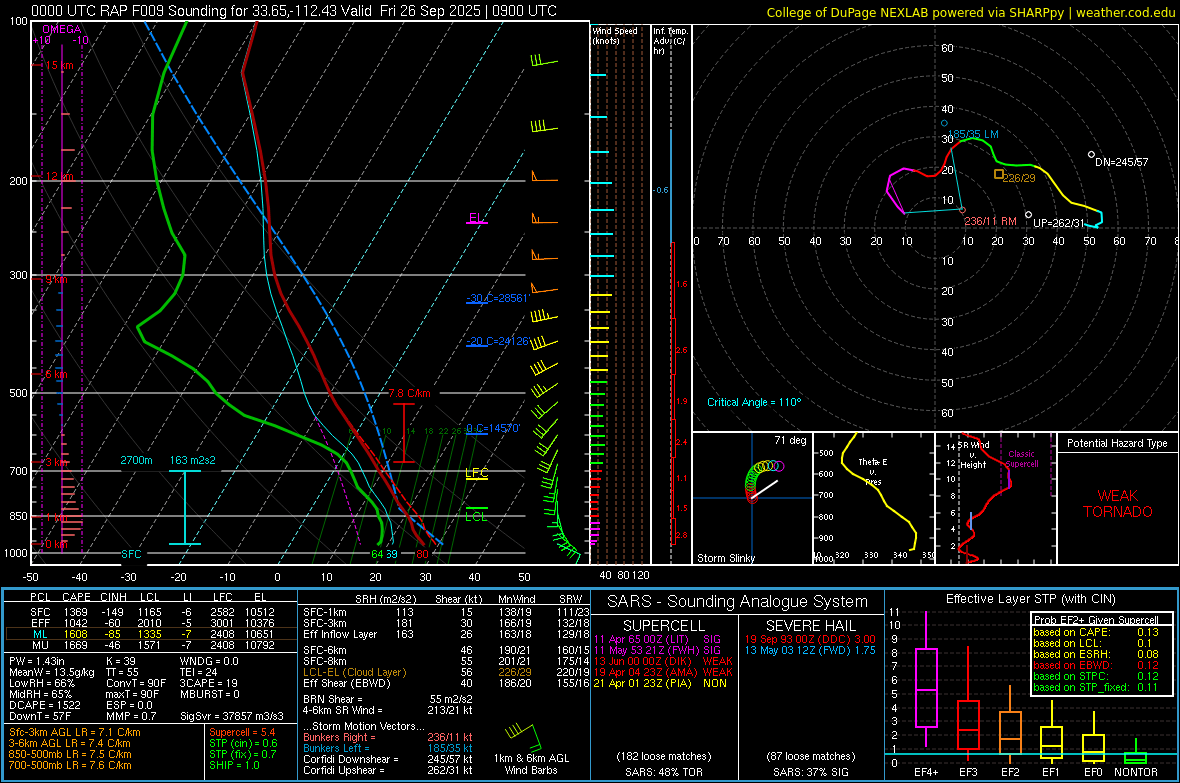Click the 13 Jun 00 00Z (DIK) analogue
The height and width of the screenshot is (783, 1180).
click(663, 661)
